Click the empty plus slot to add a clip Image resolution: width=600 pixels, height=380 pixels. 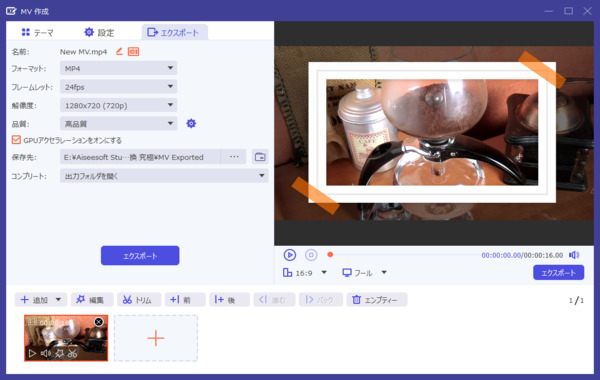pyautogui.click(x=156, y=338)
